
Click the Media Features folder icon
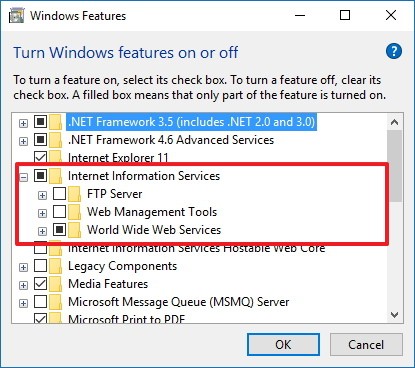pyautogui.click(x=55, y=284)
